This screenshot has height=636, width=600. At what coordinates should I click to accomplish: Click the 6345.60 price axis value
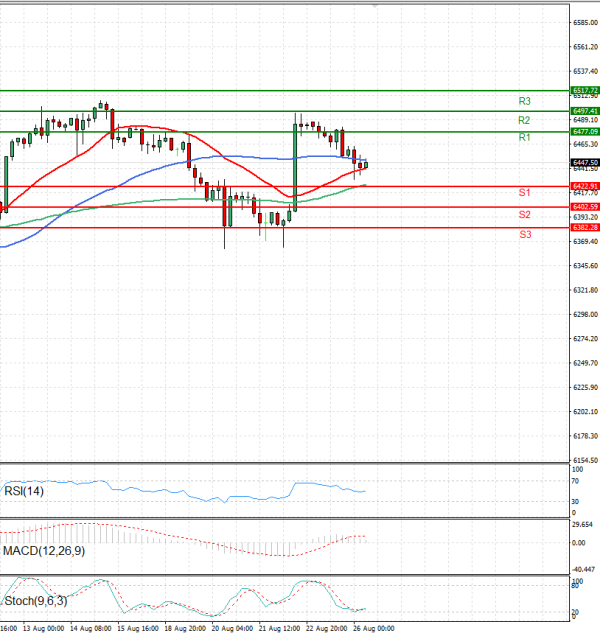click(585, 266)
